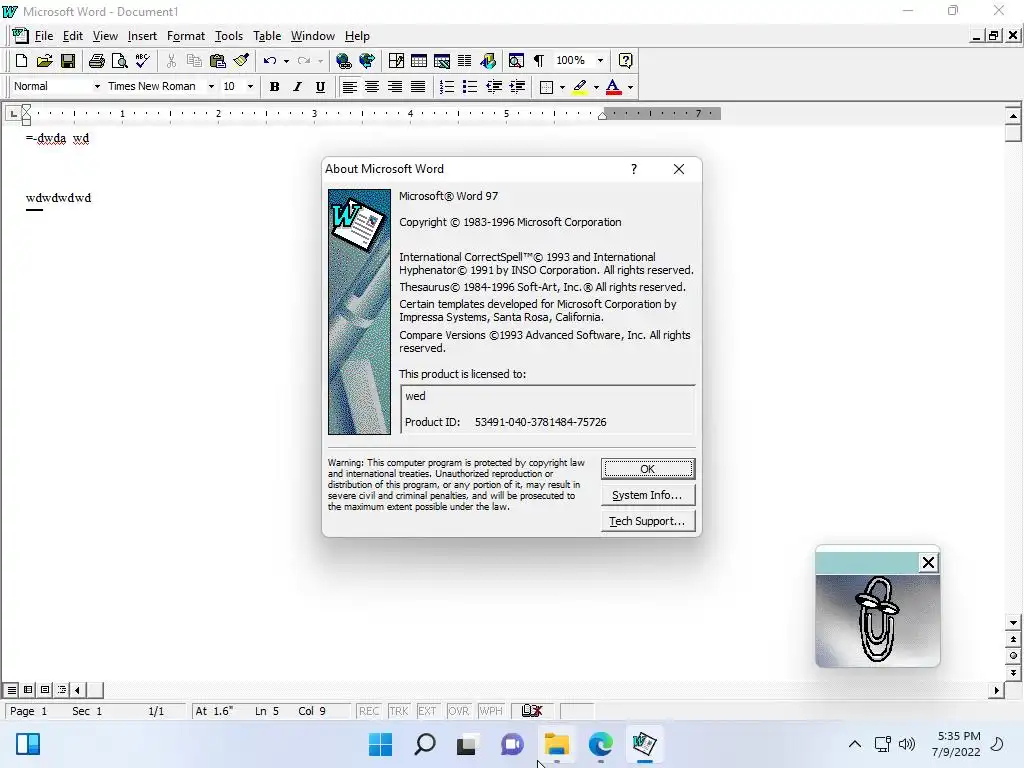Toggle bold formatting
The image size is (1024, 768).
pos(274,87)
